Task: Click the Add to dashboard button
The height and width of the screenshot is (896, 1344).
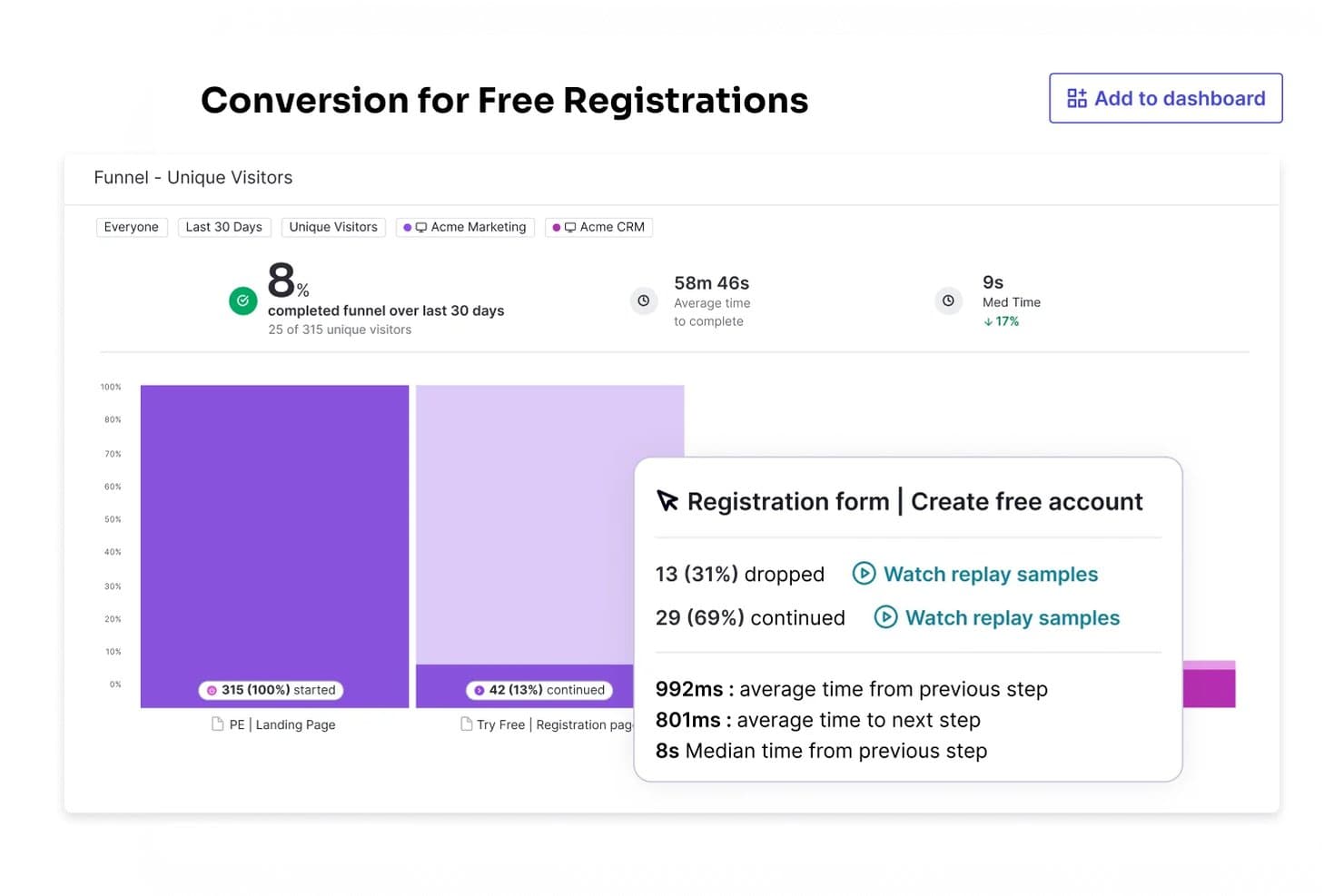Action: [x=1165, y=98]
